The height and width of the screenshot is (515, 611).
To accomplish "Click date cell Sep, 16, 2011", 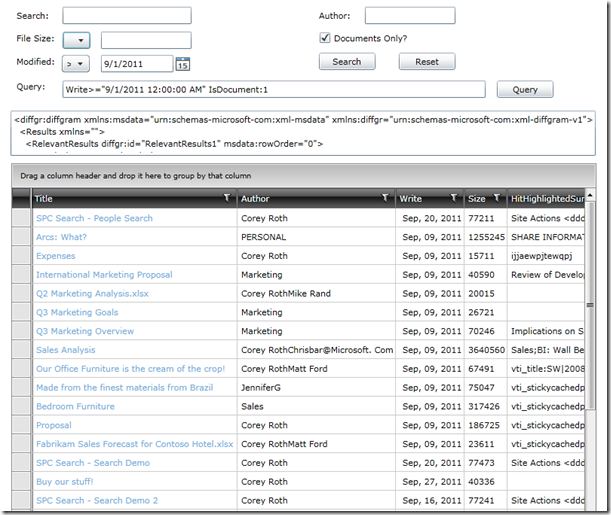I will pos(432,500).
